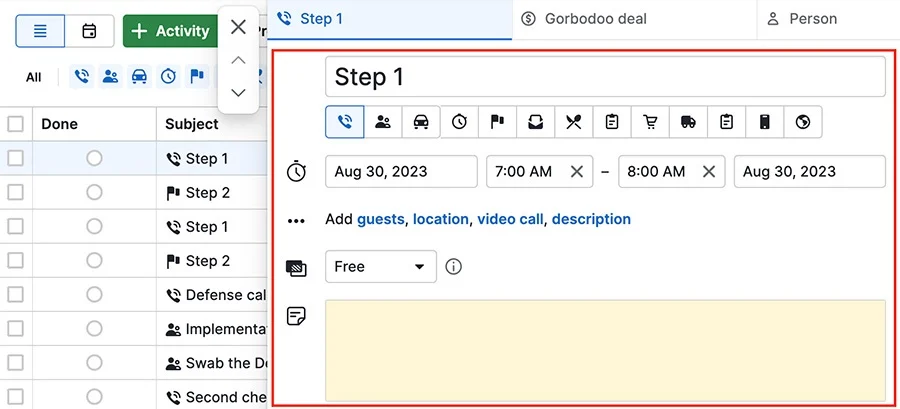Viewport: 900px width, 409px height.
Task: Pick the lunch fork-and-knife activity type
Action: click(573, 122)
